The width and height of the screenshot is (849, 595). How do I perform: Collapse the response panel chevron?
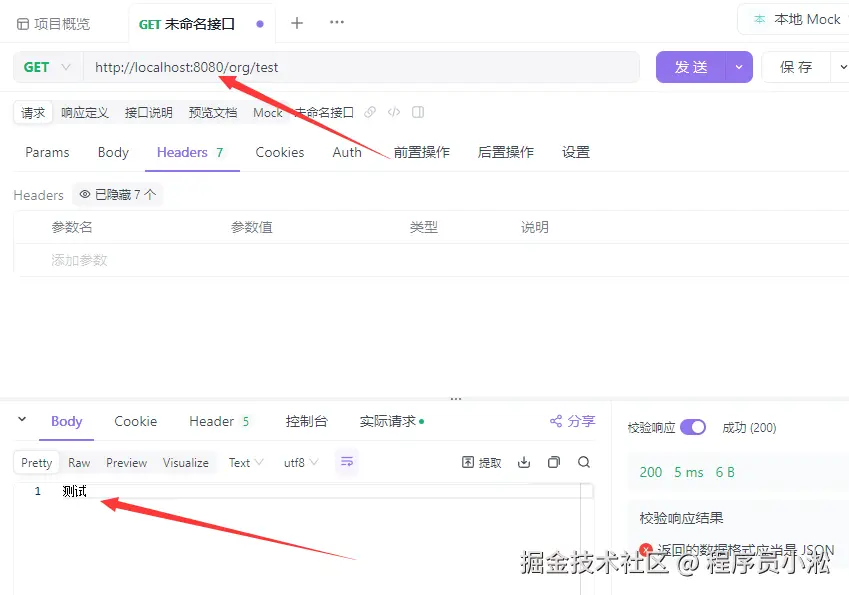[x=22, y=419]
